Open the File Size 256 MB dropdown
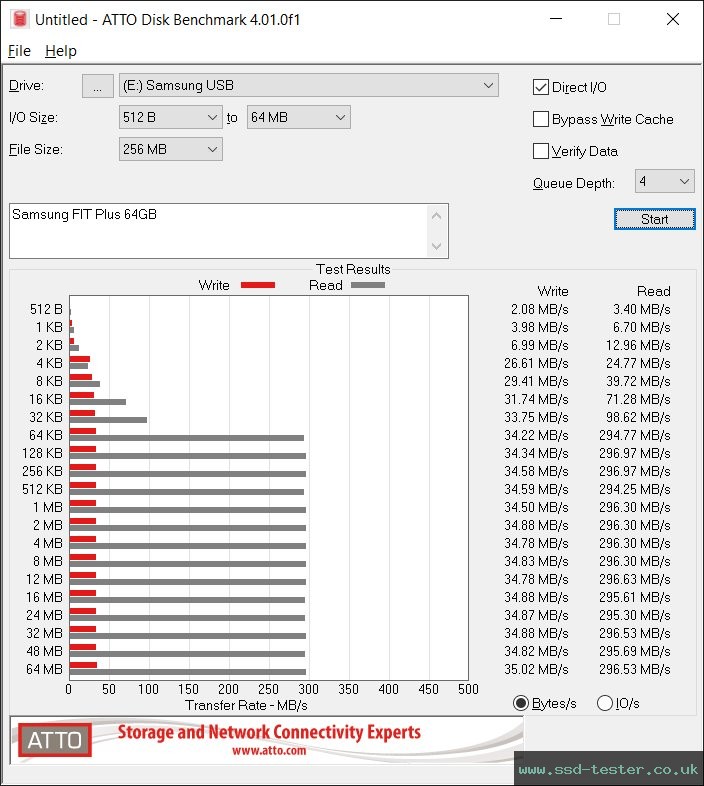Viewport: 704px width, 786px height. click(x=170, y=149)
